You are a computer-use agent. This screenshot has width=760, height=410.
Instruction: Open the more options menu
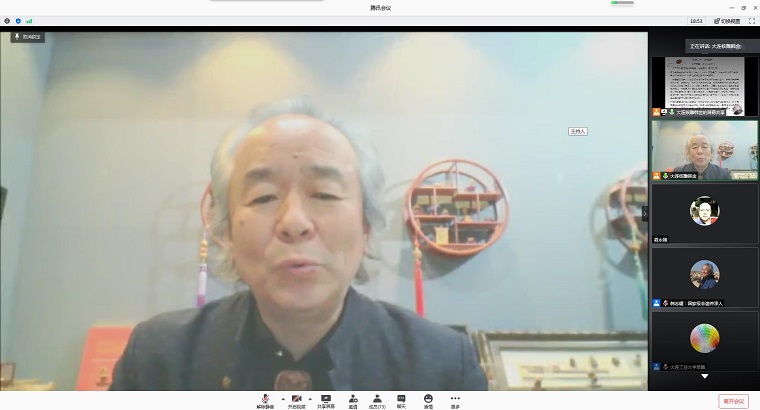coord(455,399)
